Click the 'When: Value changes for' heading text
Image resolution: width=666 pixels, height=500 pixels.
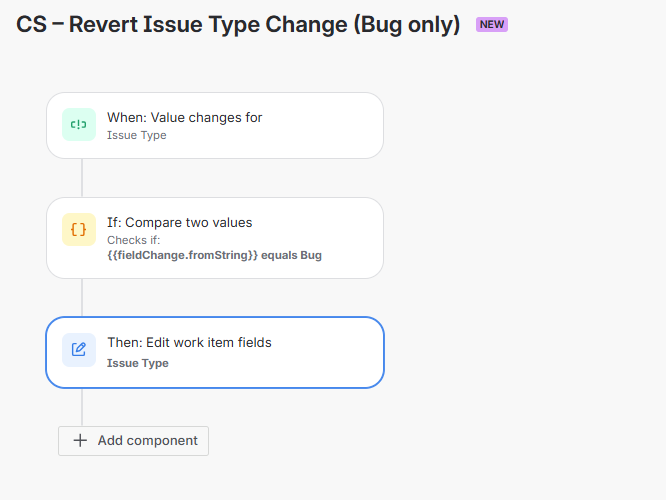click(x=185, y=117)
